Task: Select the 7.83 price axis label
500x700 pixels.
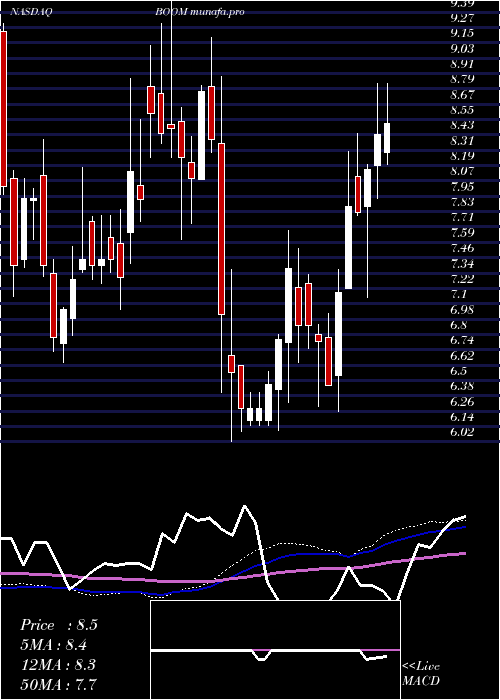Action: [x=462, y=202]
